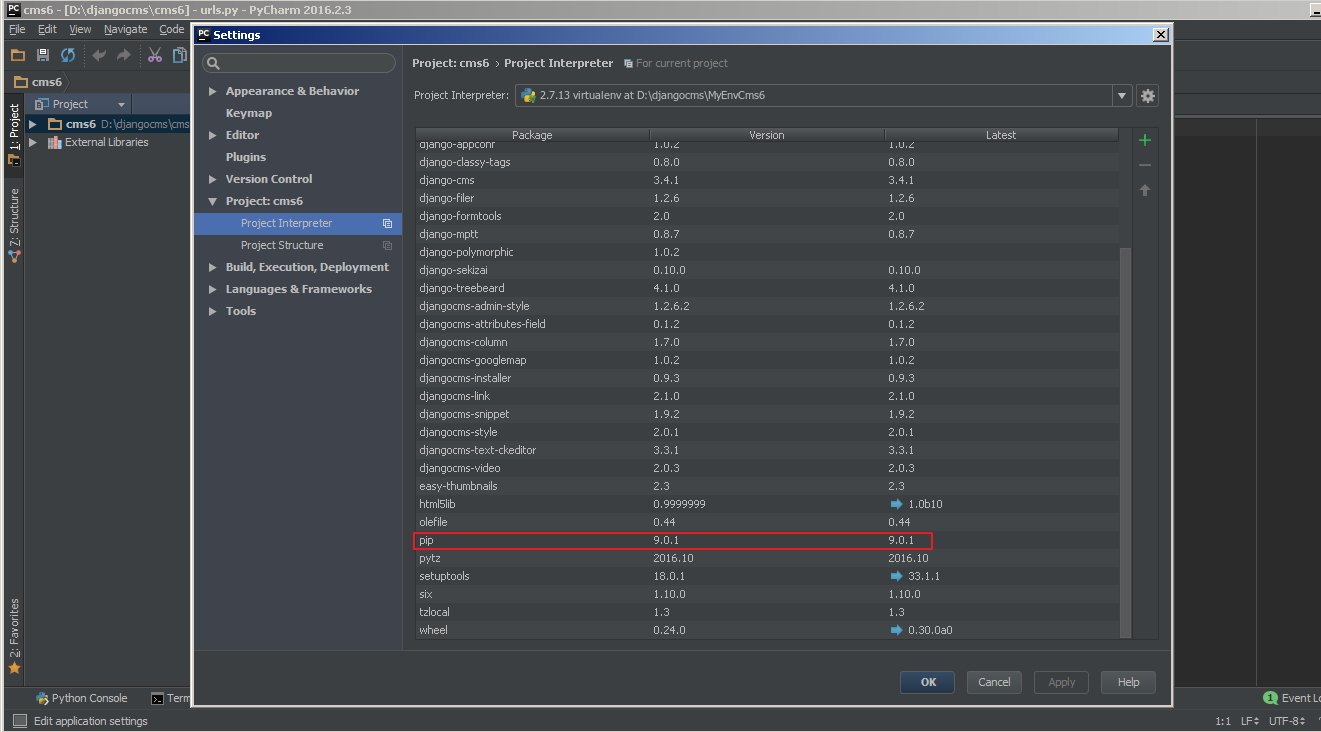Click the Cancel button
The image size is (1321, 732).
[994, 682]
